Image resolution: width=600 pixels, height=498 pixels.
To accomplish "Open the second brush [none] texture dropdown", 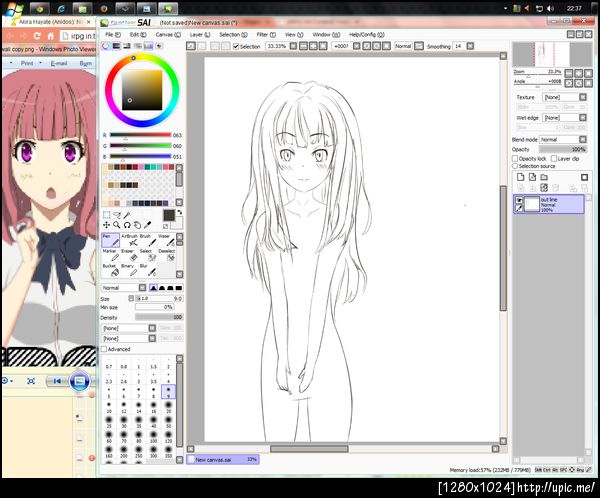I will click(x=152, y=338).
